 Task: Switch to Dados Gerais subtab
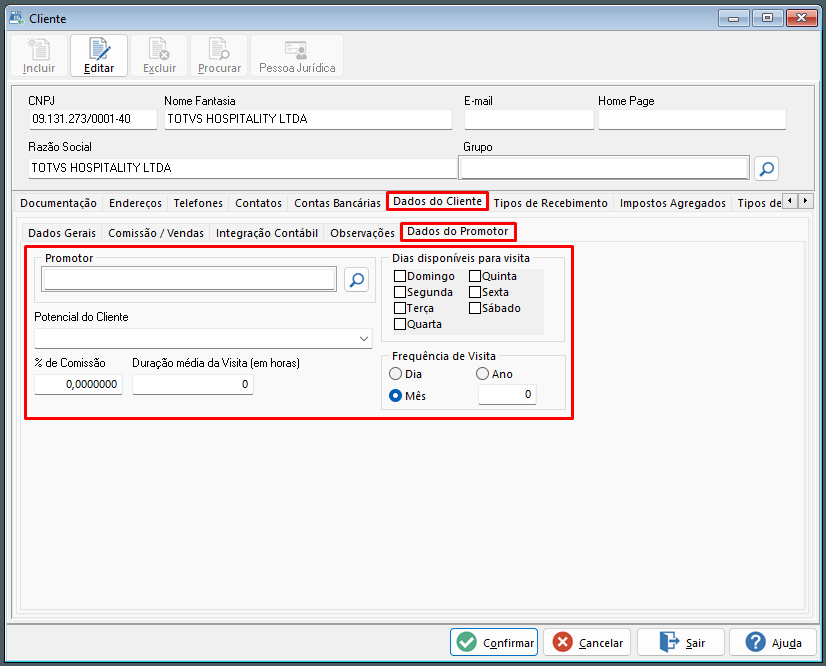(62, 233)
